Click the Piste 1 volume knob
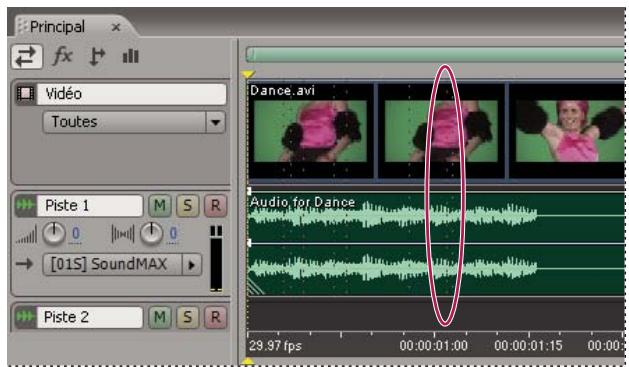Screen dimensions: 629x367 tap(54, 233)
